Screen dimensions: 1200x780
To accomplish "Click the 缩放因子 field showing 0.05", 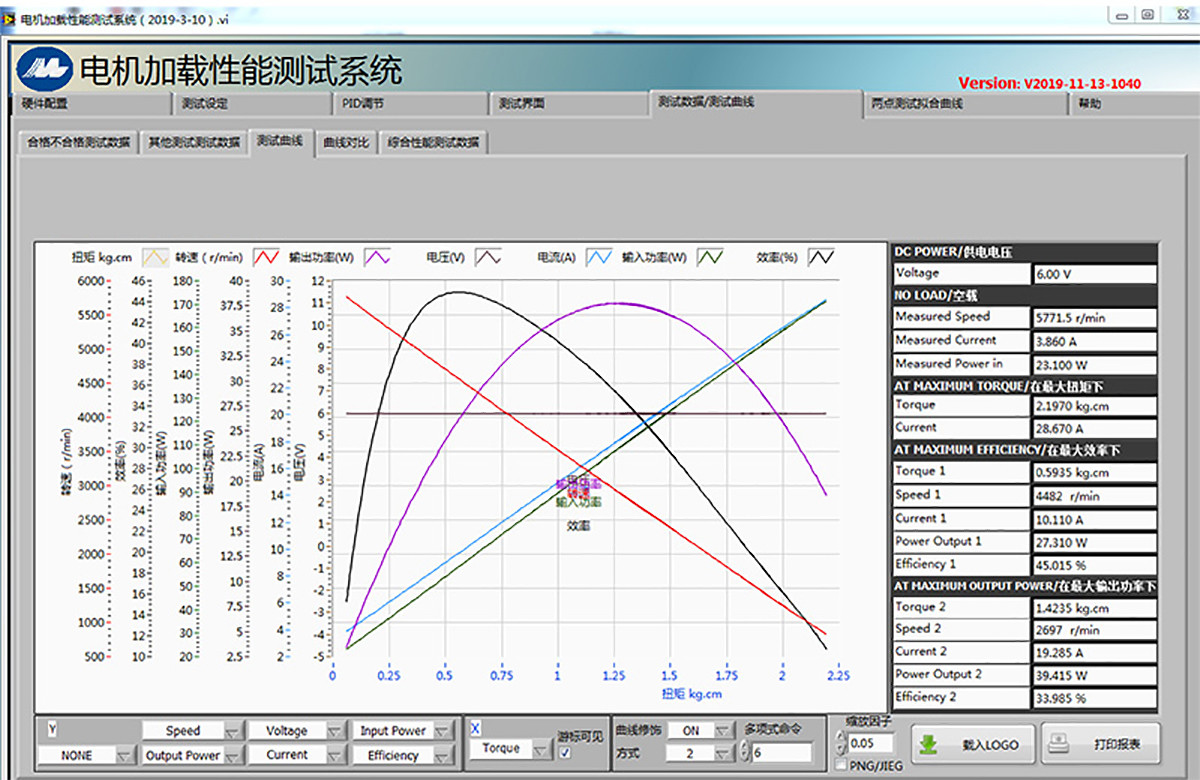I will tap(873, 743).
